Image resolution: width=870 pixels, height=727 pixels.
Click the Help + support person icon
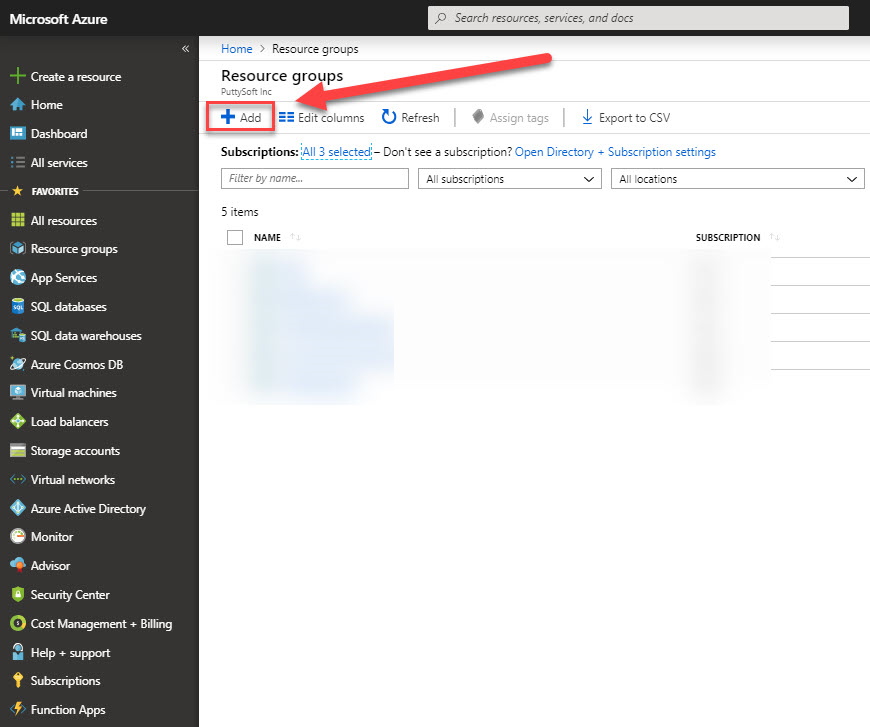pyautogui.click(x=18, y=652)
